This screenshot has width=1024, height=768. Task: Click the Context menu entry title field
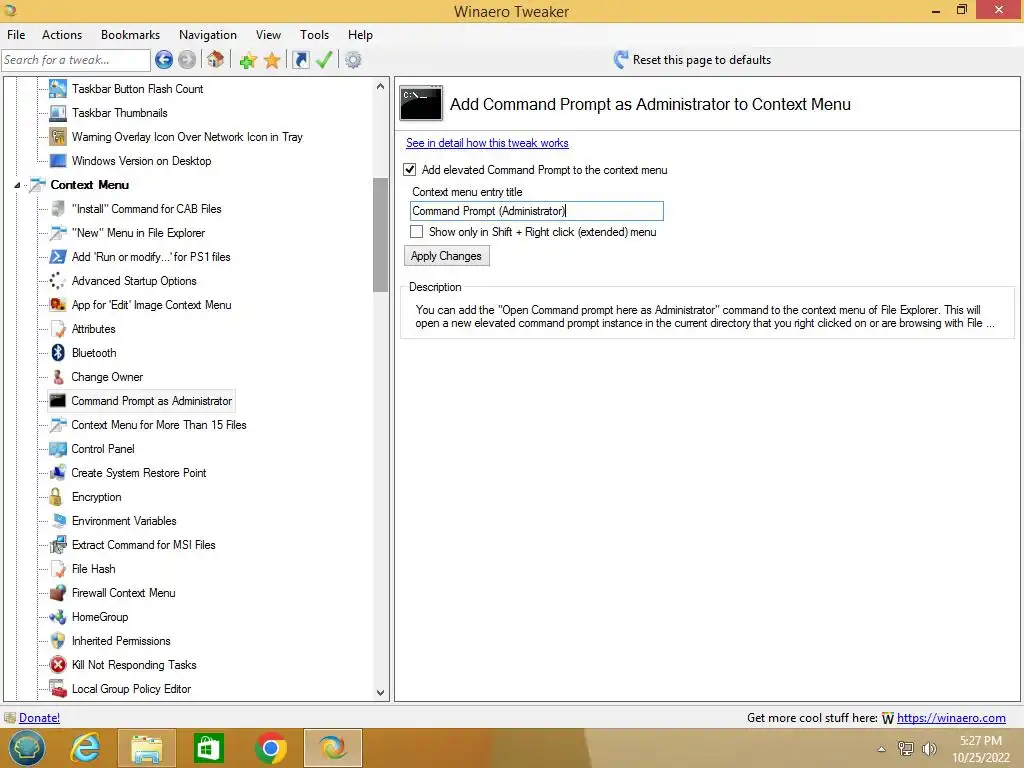537,211
